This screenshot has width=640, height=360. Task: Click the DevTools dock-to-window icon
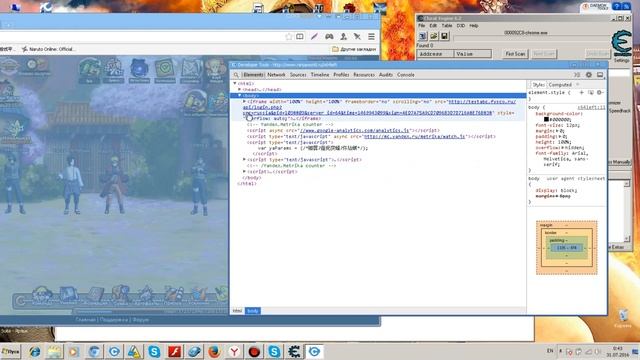(x=600, y=75)
